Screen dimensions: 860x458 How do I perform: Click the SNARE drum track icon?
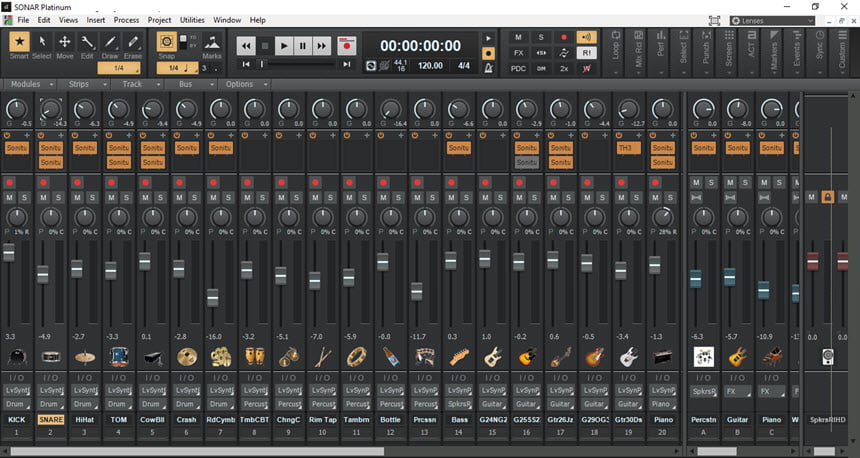coord(51,357)
